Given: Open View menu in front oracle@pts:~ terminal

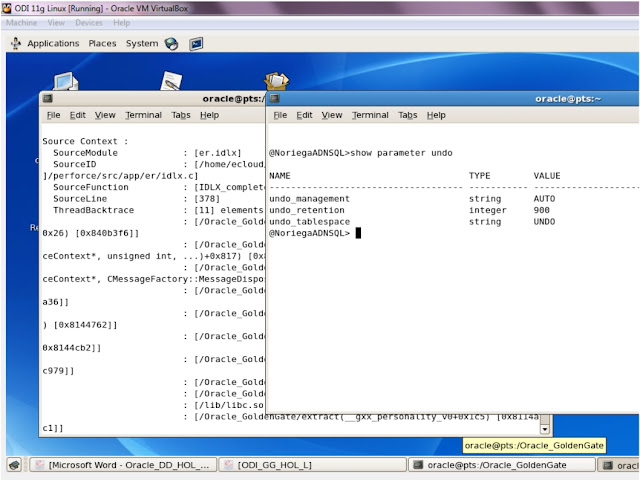Looking at the screenshot, I should [331, 115].
